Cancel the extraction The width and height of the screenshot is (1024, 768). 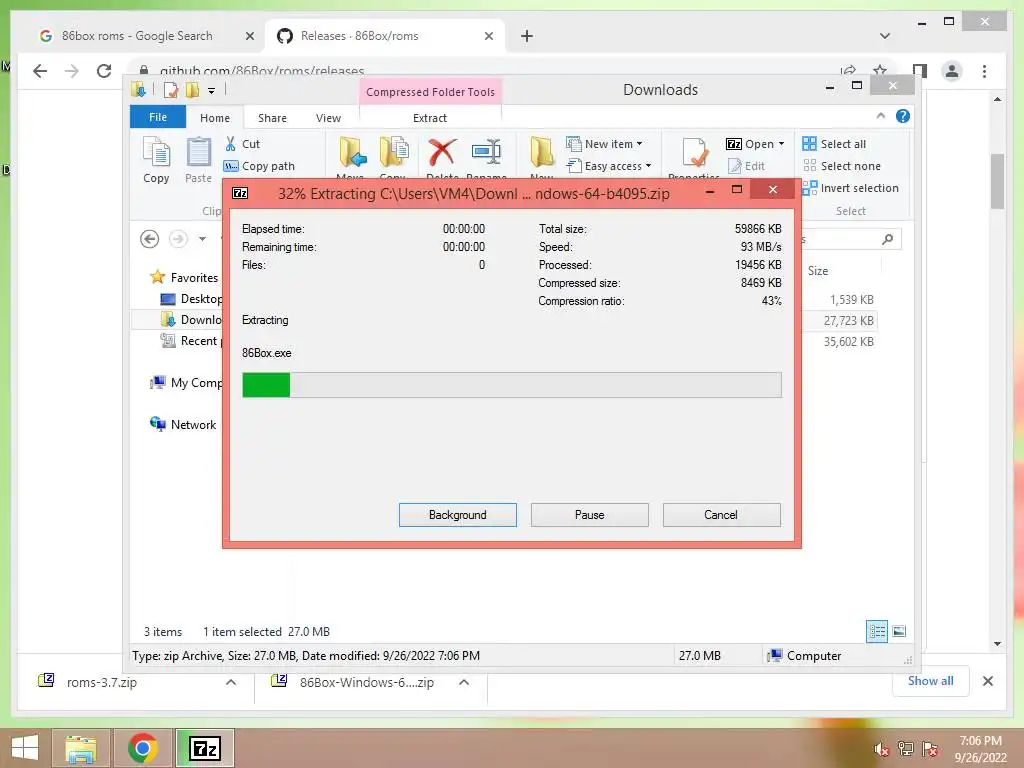[721, 515]
